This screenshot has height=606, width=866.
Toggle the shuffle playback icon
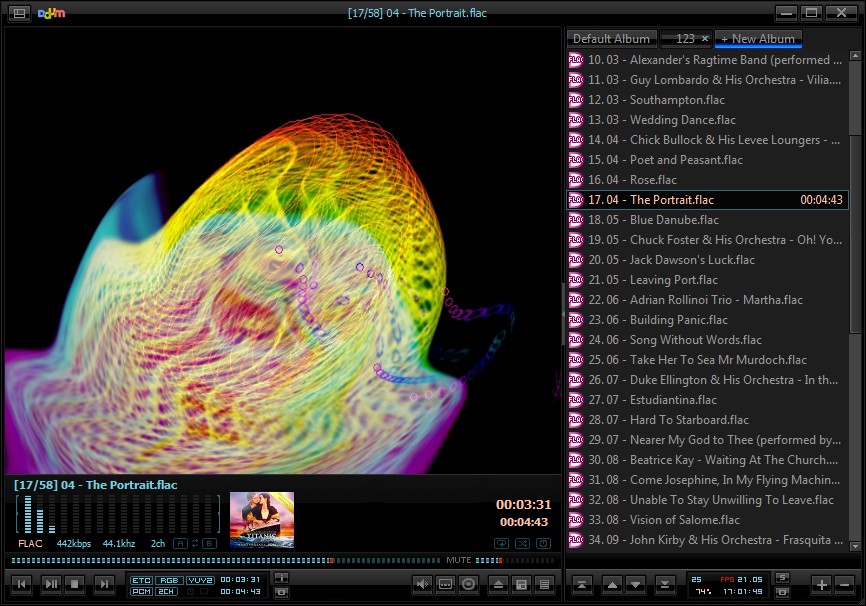point(522,544)
